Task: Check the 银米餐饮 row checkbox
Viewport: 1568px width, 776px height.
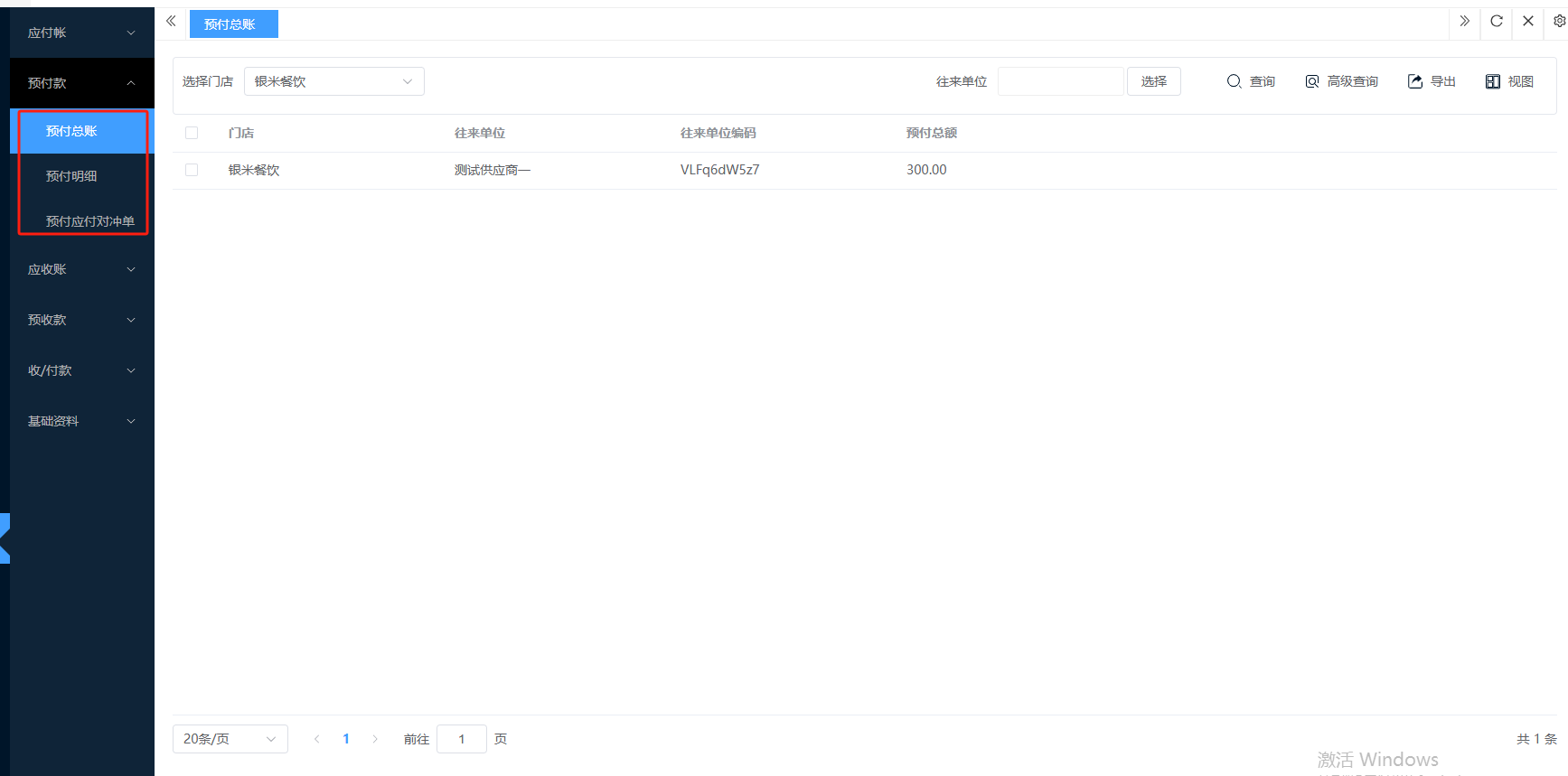Action: point(192,170)
